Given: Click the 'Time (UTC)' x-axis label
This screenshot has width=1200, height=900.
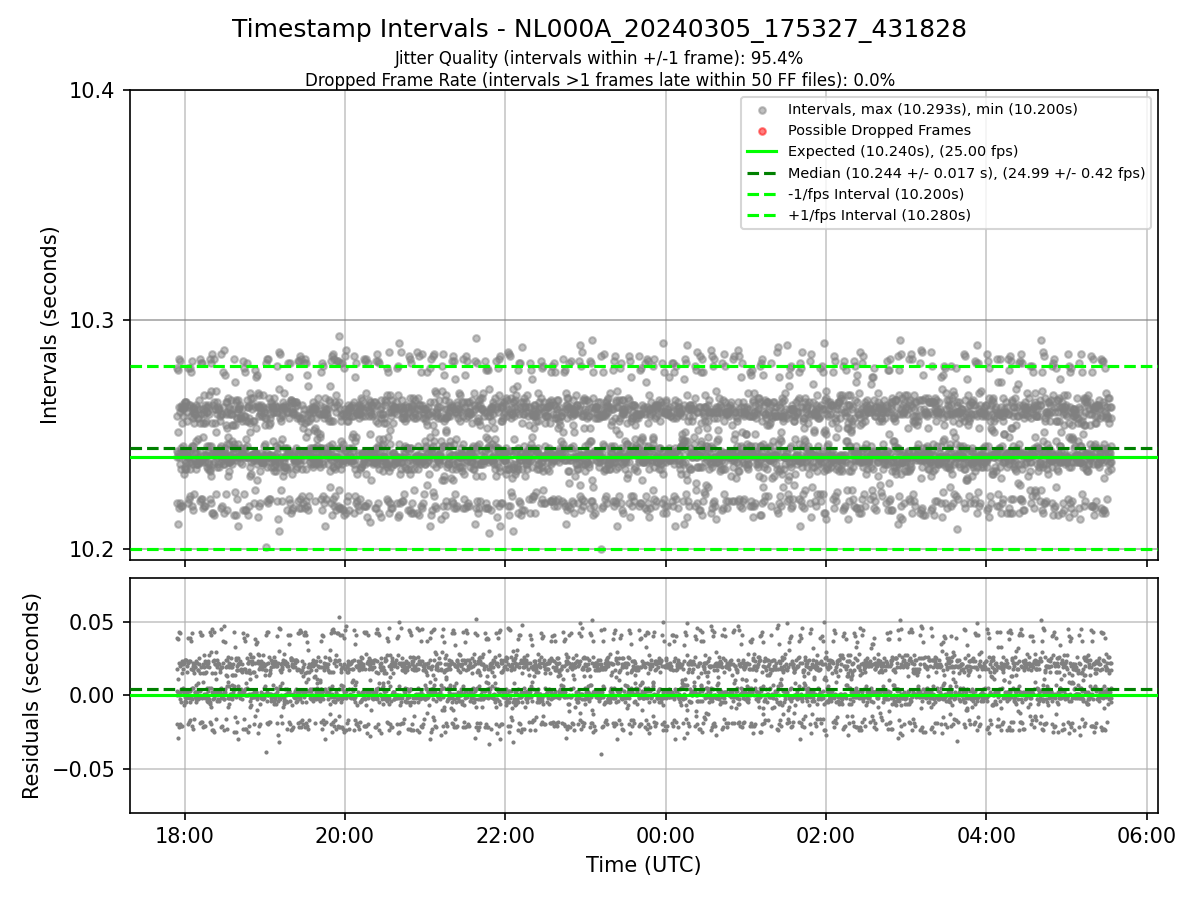Looking at the screenshot, I should 643,865.
